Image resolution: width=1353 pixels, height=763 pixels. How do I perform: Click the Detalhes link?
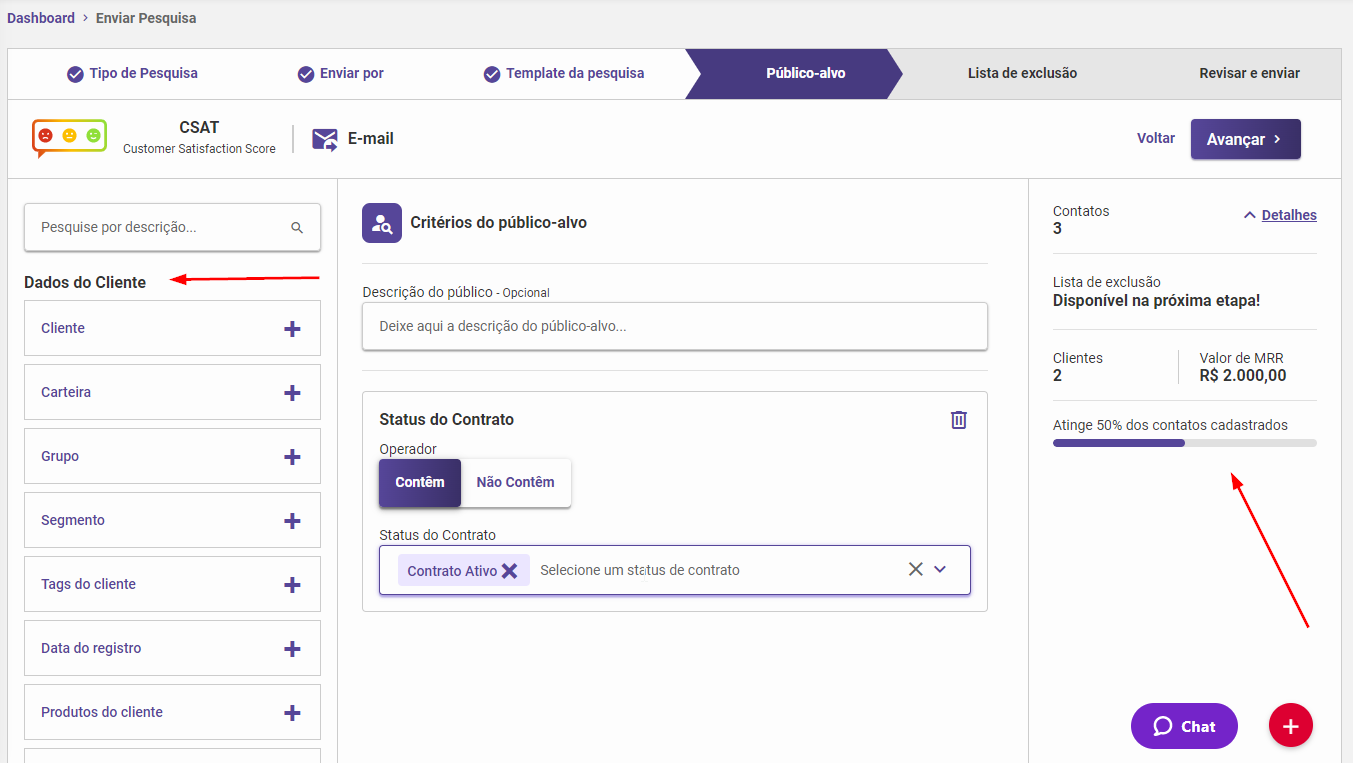tap(1289, 215)
